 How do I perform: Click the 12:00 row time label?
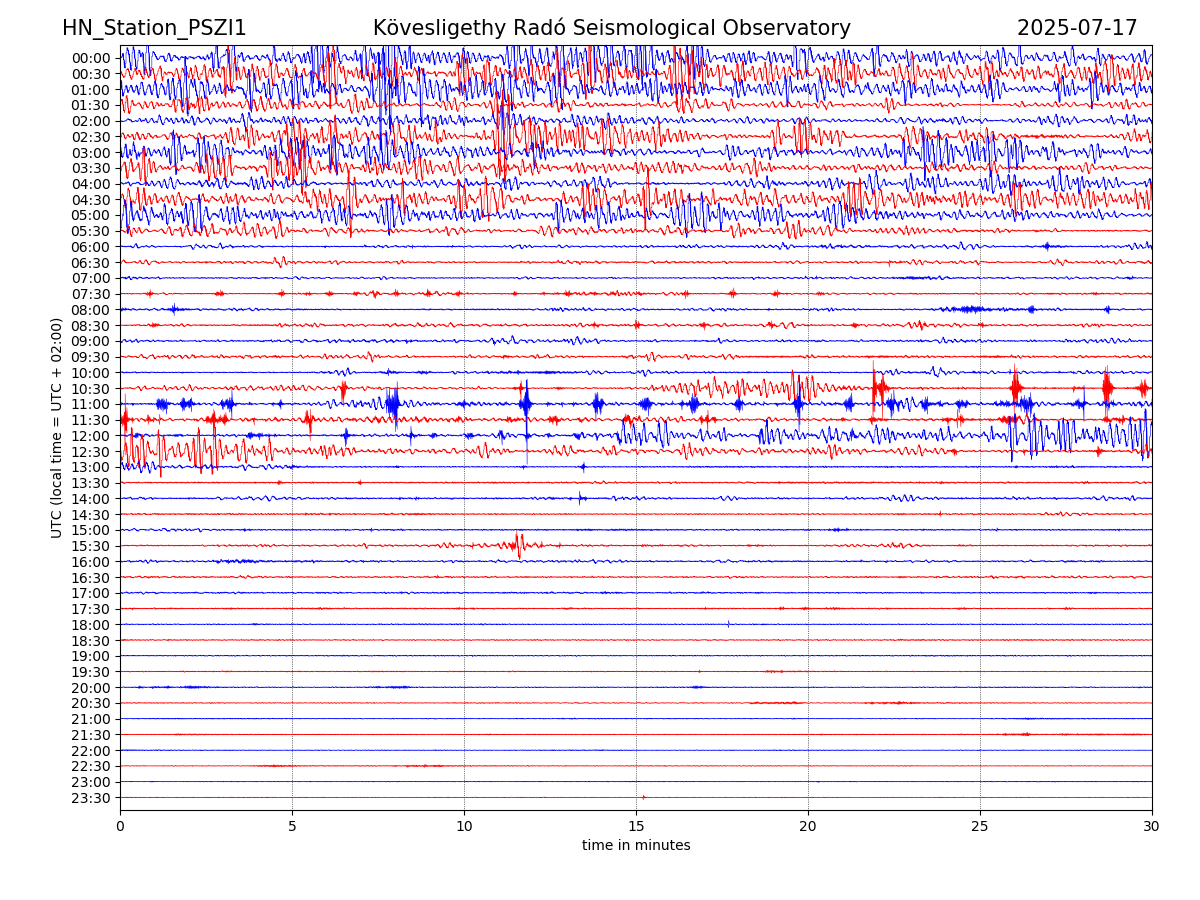(91, 436)
